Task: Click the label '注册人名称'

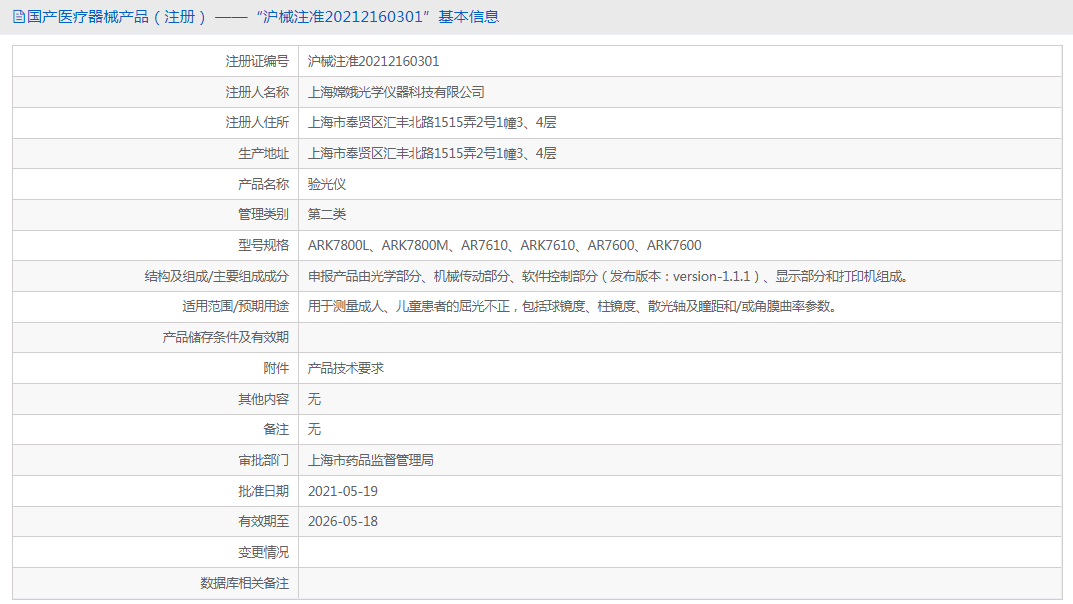Action: 257,92
